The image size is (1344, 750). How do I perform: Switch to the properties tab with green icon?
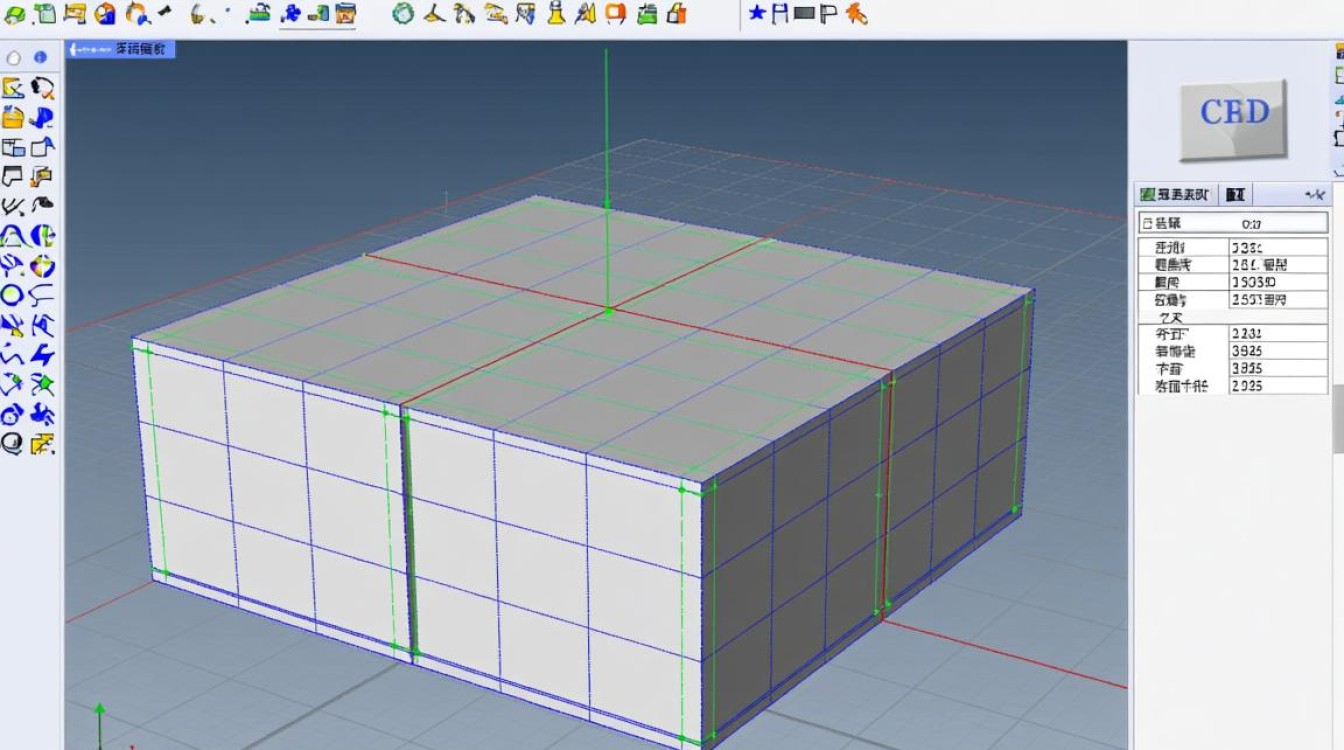pos(1175,194)
